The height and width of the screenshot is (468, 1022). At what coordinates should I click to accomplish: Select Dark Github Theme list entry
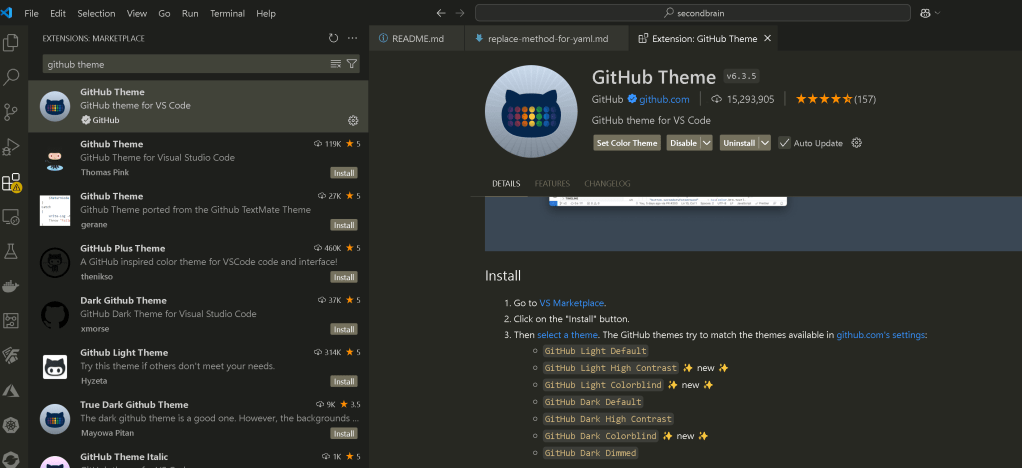click(198, 315)
